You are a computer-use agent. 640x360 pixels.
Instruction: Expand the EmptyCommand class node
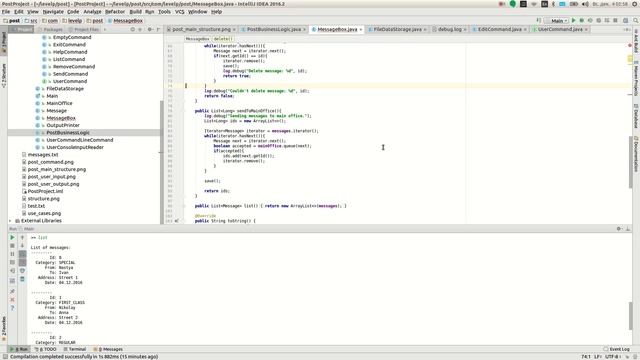pyautogui.click(x=49, y=37)
